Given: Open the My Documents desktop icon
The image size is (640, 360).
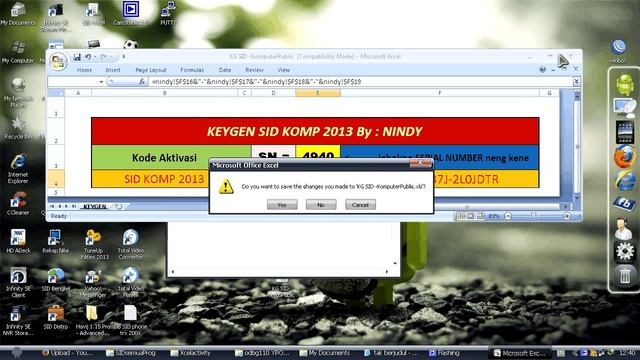Looking at the screenshot, I should (x=18, y=14).
